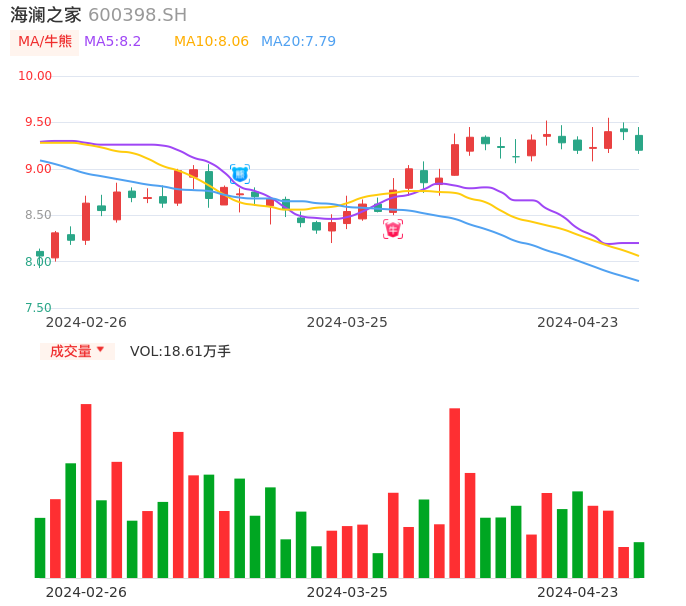Click the 8.50 price axis label

coord(38,215)
